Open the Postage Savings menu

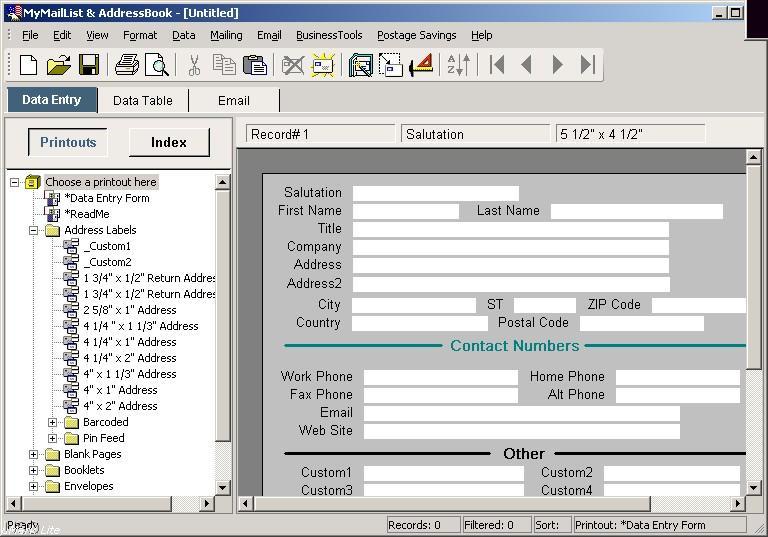tap(416, 35)
